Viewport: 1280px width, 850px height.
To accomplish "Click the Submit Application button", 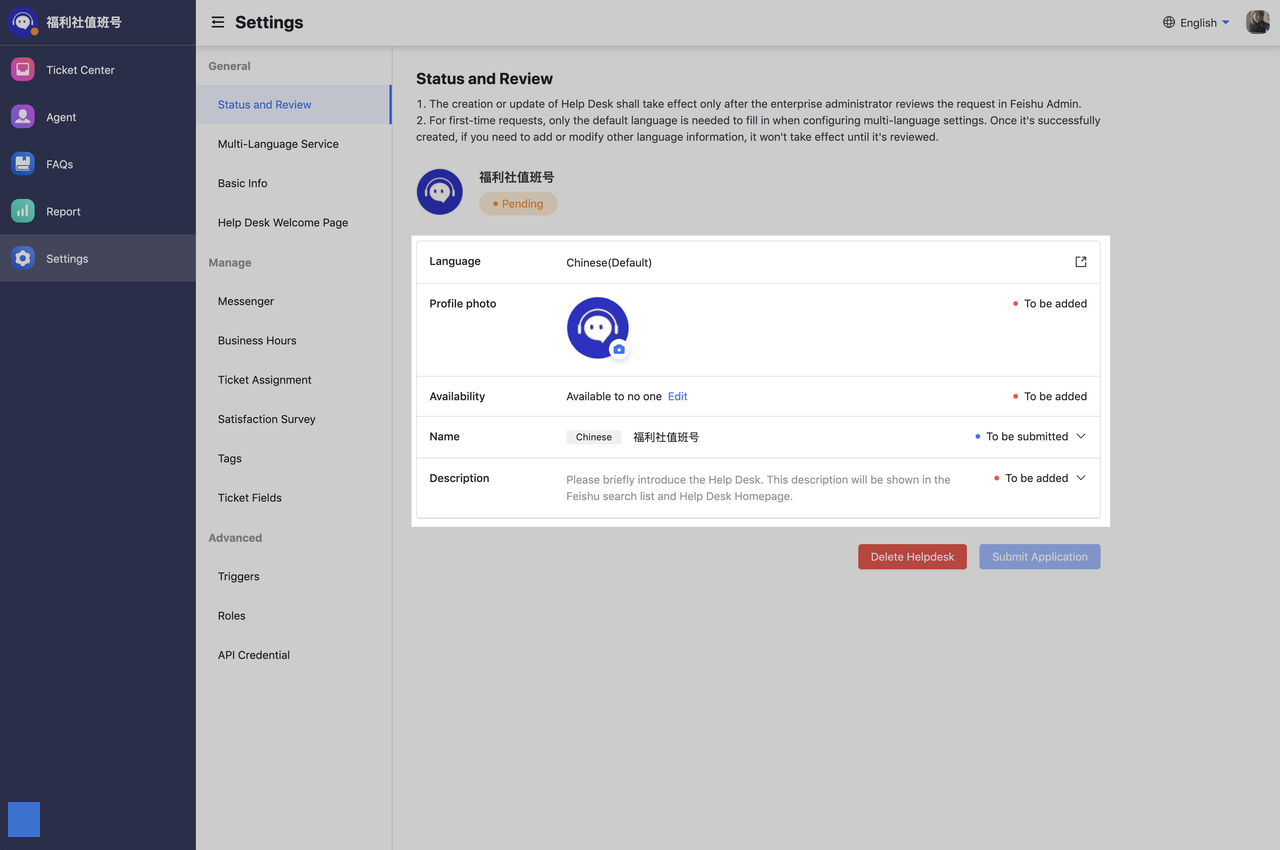I will (1039, 556).
